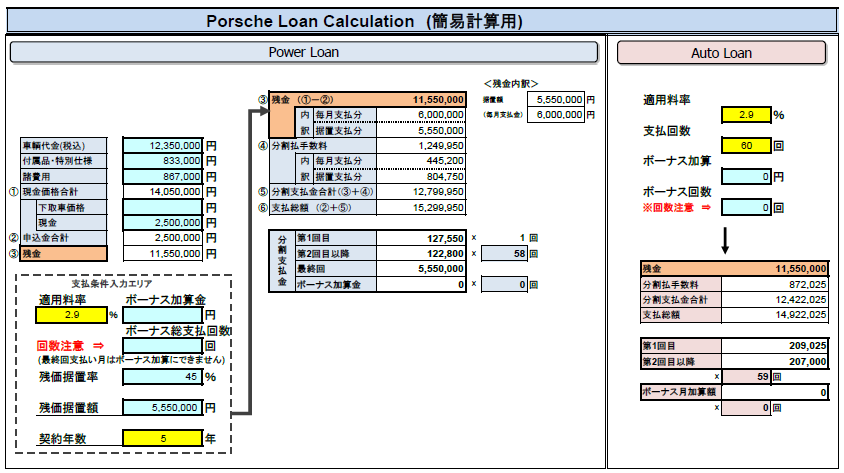Screen dimensions: 844x473
Task: Click the Auto Loan 59 回 cell
Action: coord(746,377)
